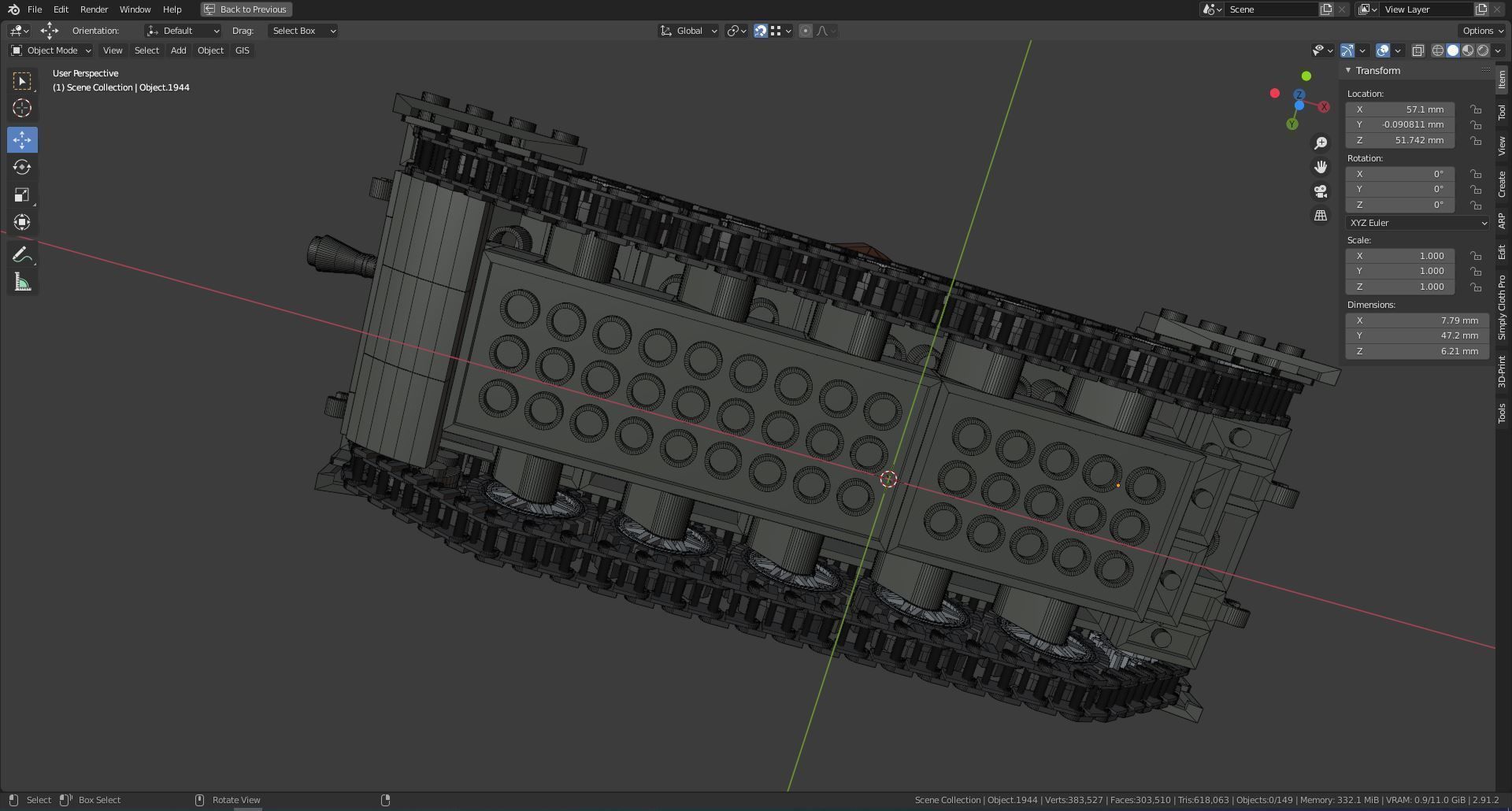The height and width of the screenshot is (811, 1512).
Task: Open the XYZ Euler rotation mode dropdown
Action: coord(1416,223)
